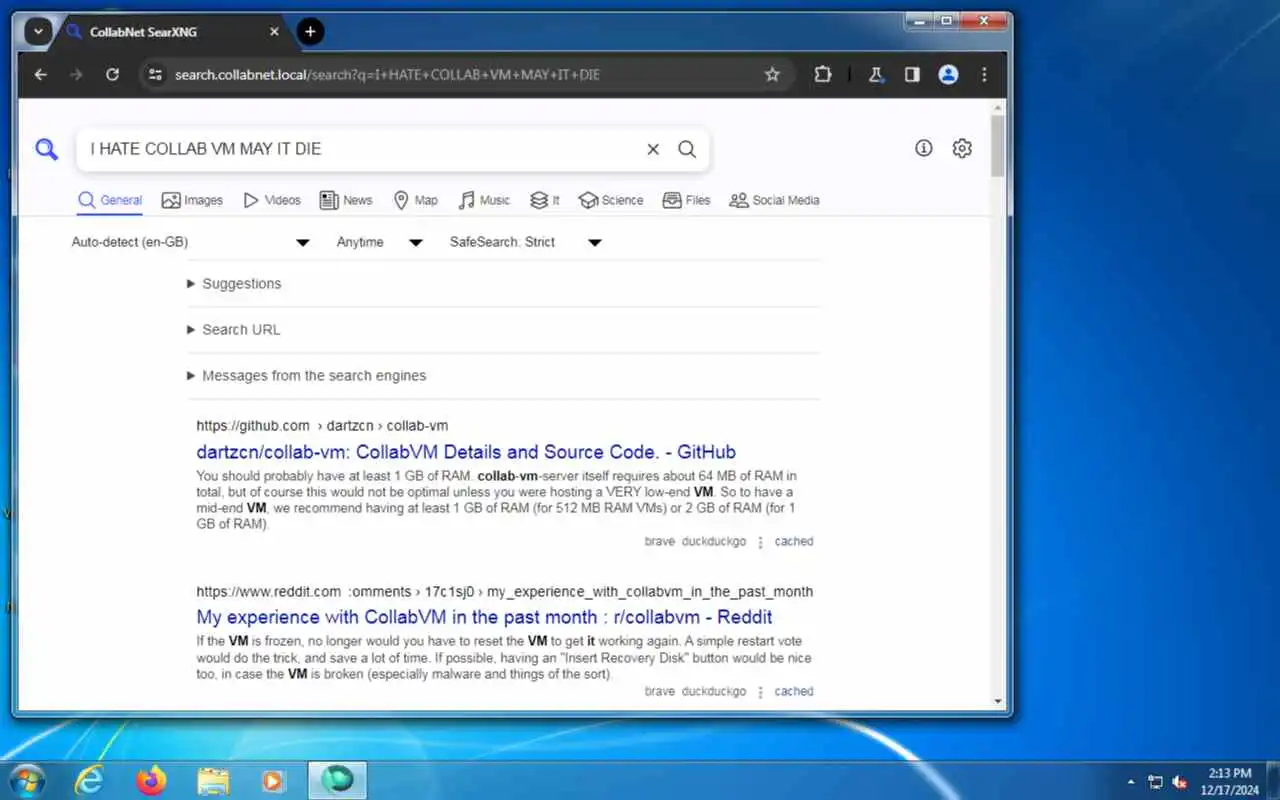Screen dimensions: 1280x800
Task: Click the browser address bar URL
Action: pos(387,74)
